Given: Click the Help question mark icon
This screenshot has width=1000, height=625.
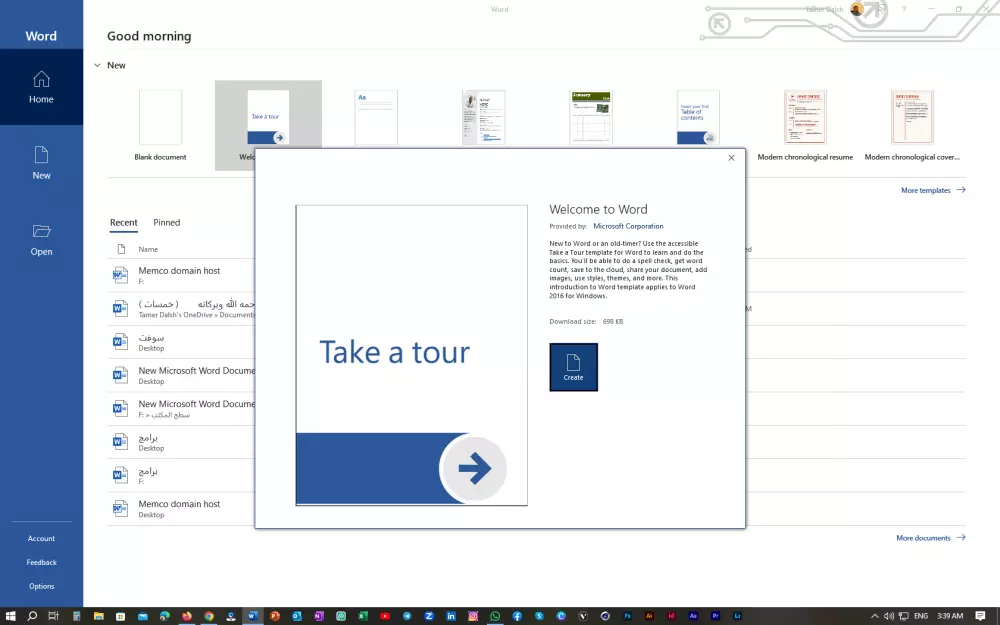Looking at the screenshot, I should (x=904, y=9).
